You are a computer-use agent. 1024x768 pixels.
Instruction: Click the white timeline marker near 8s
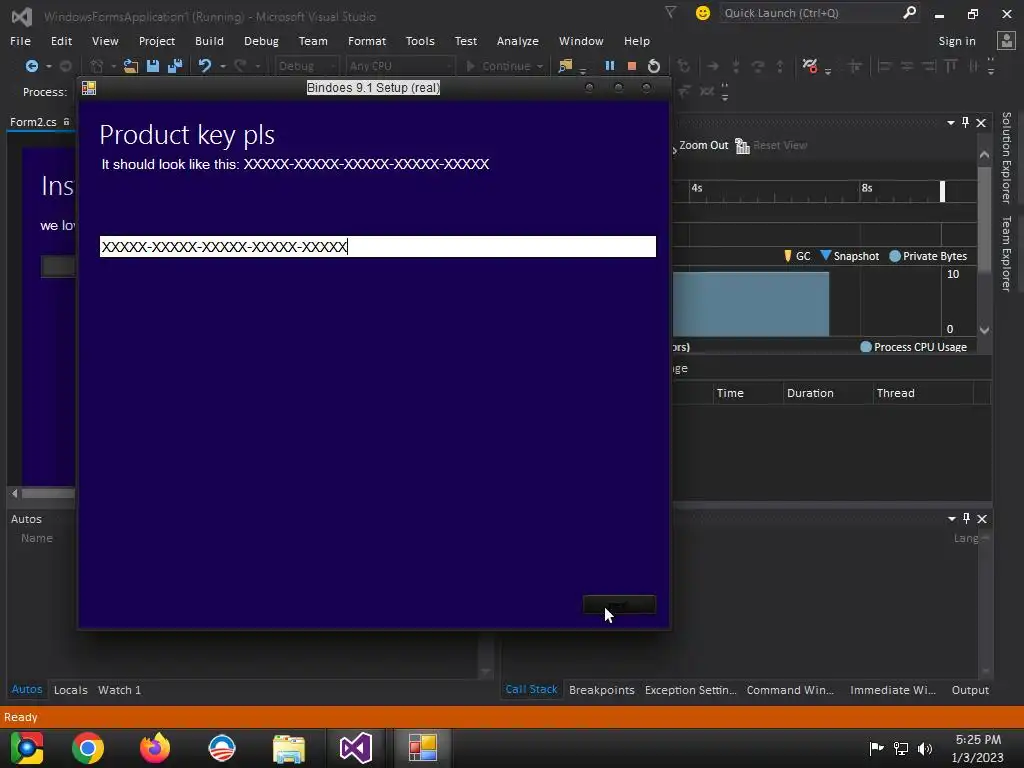click(x=942, y=191)
